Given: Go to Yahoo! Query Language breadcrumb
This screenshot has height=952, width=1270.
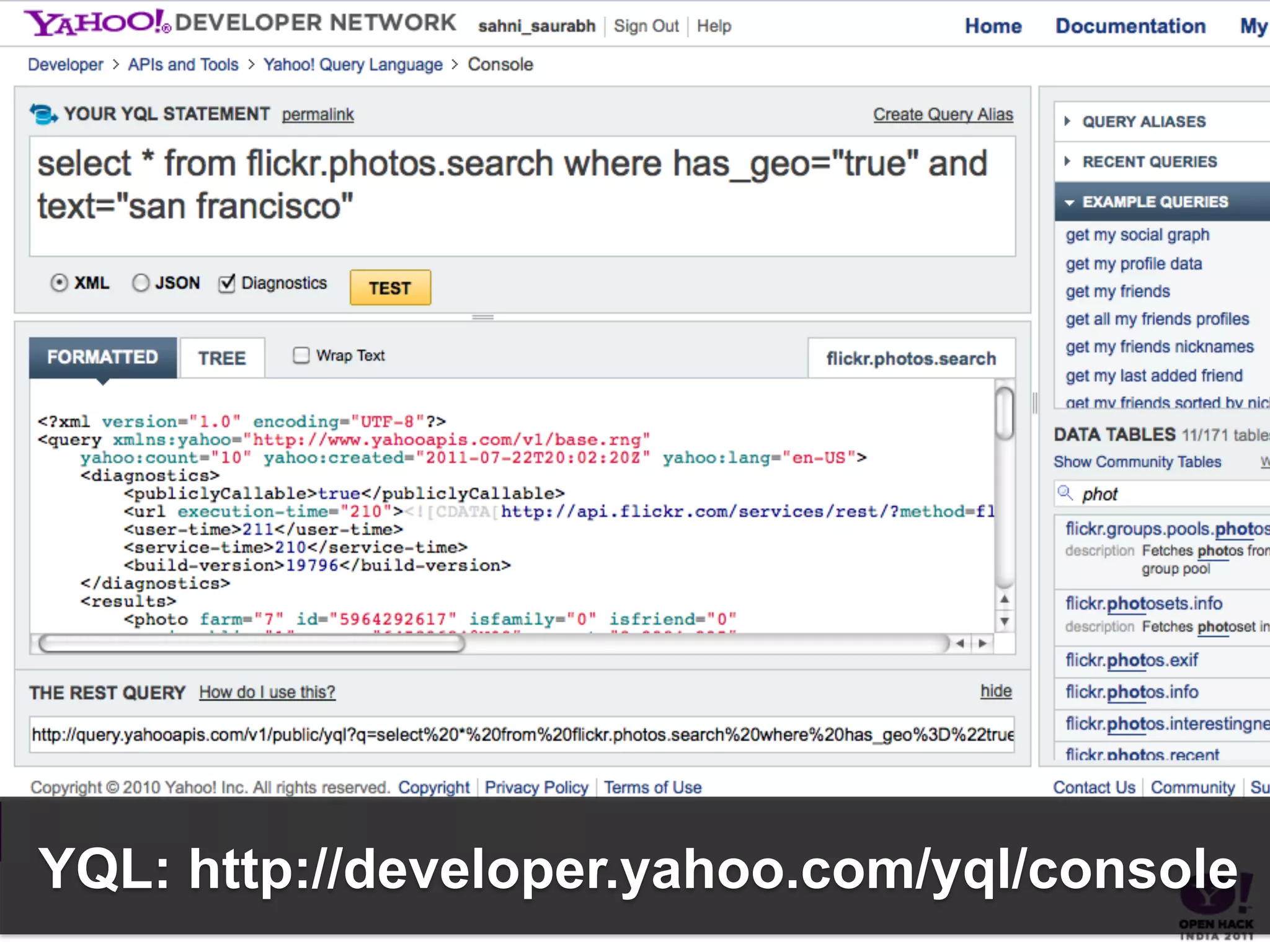Looking at the screenshot, I should click(353, 64).
